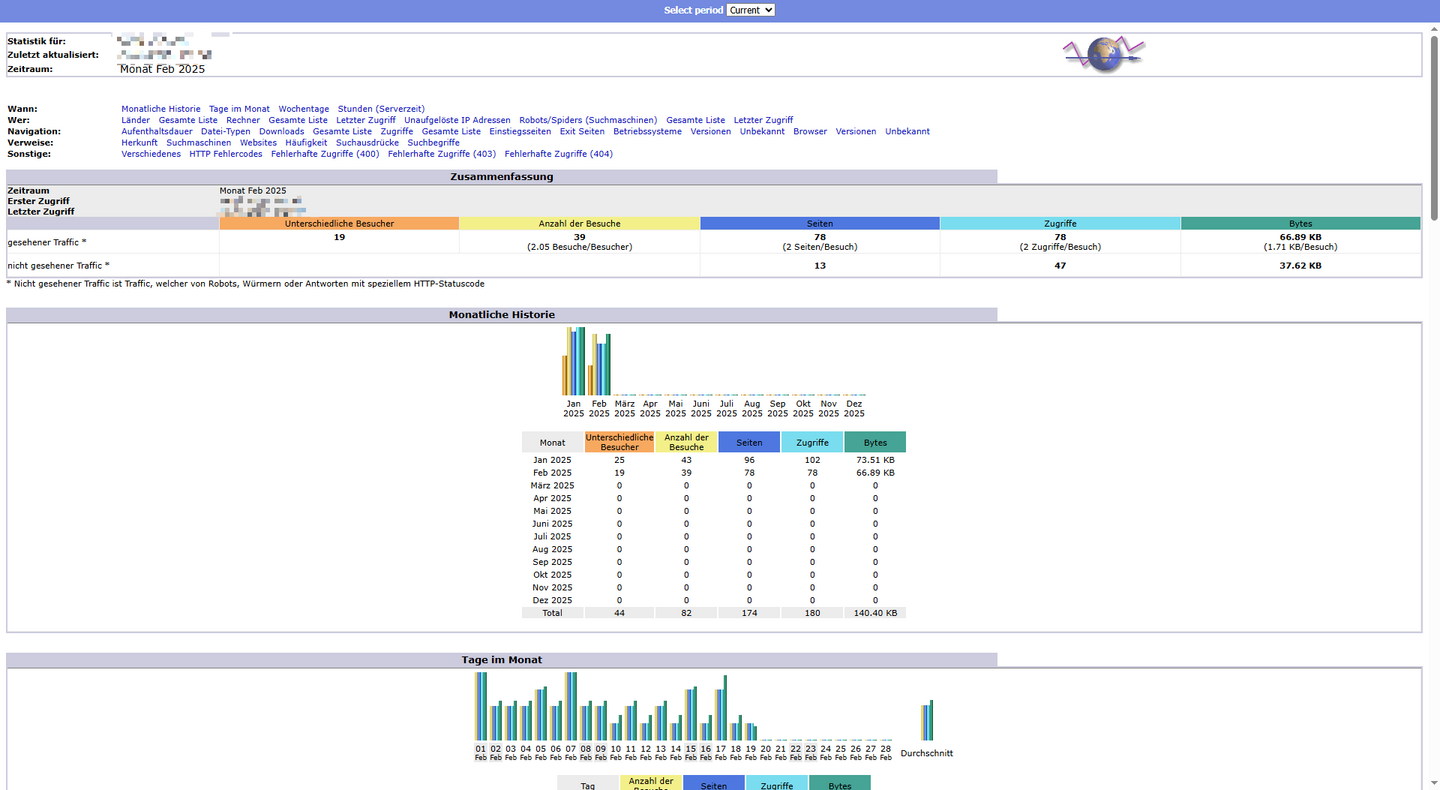Click the Tage im Monat section header

[502, 660]
